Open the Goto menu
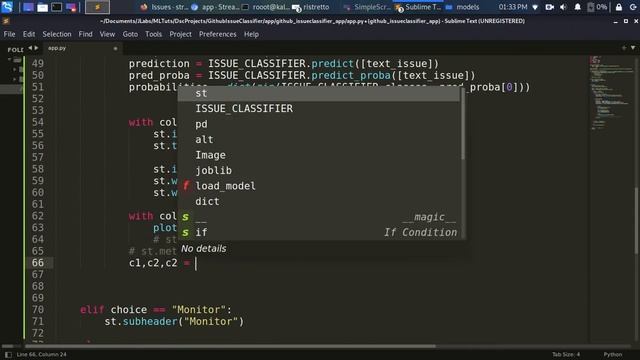This screenshot has width=640, height=360. (130, 34)
